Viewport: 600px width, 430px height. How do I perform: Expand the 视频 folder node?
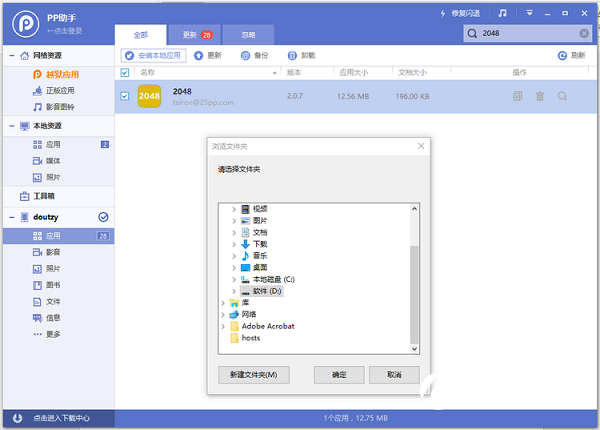click(x=234, y=209)
